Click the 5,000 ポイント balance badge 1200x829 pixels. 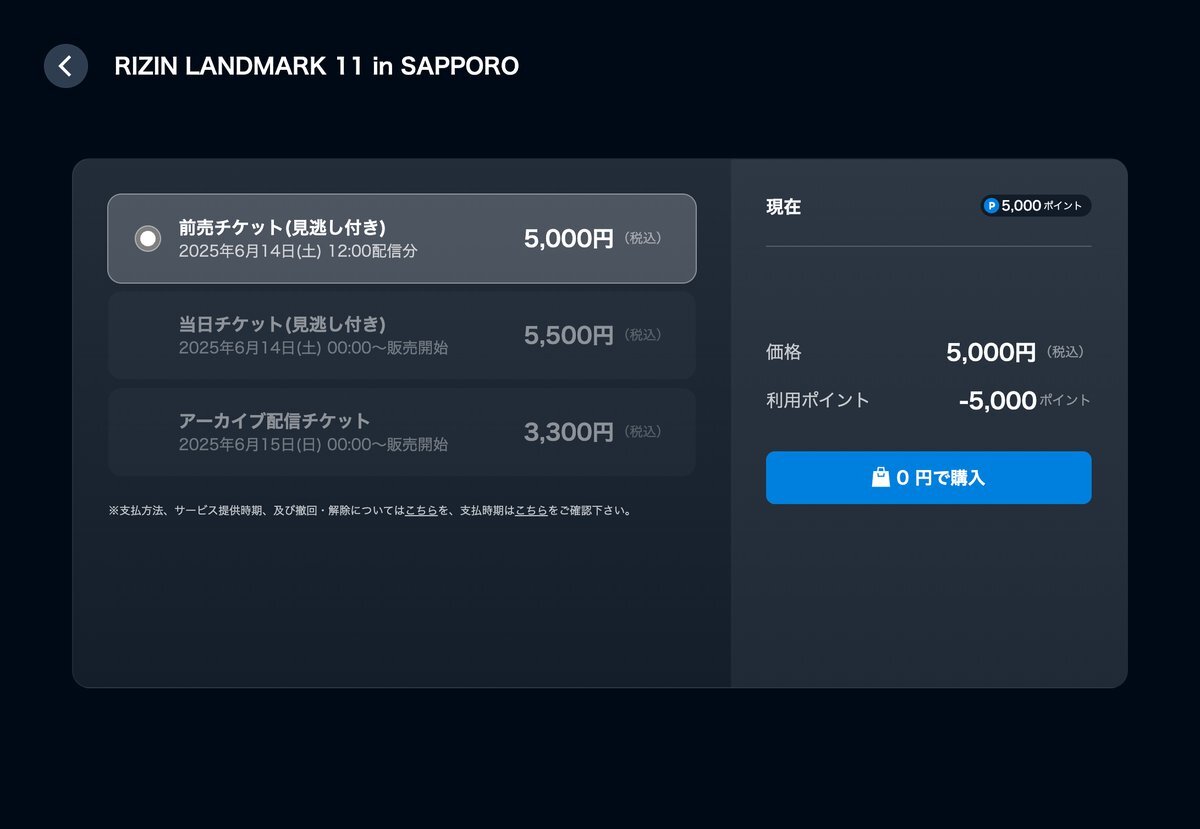1036,206
